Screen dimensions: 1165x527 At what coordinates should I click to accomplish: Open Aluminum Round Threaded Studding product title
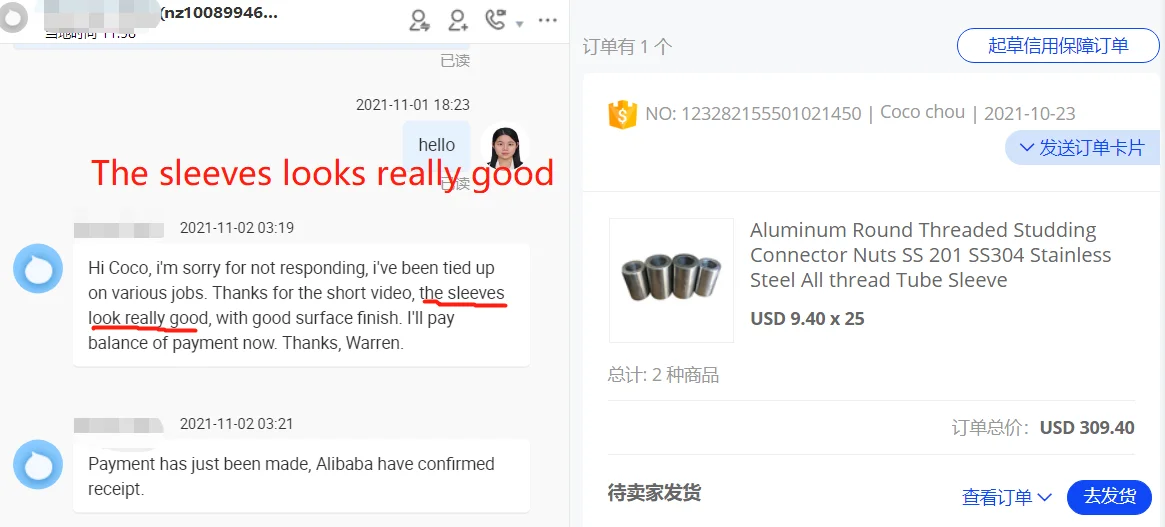point(930,255)
